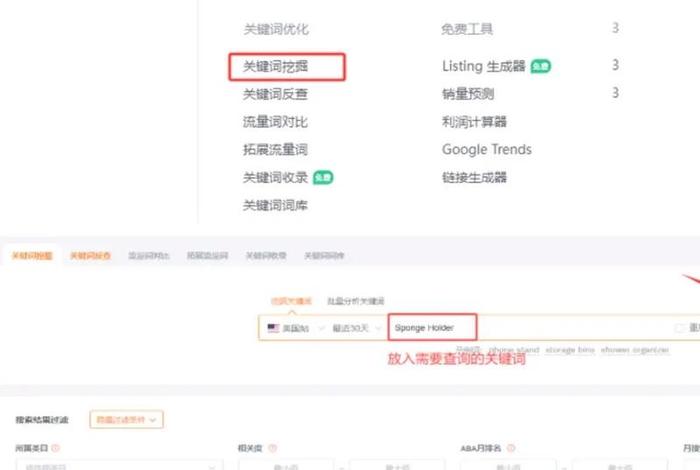Click suggested keyword phone stand
Screen dimensions: 700x470
514,350
